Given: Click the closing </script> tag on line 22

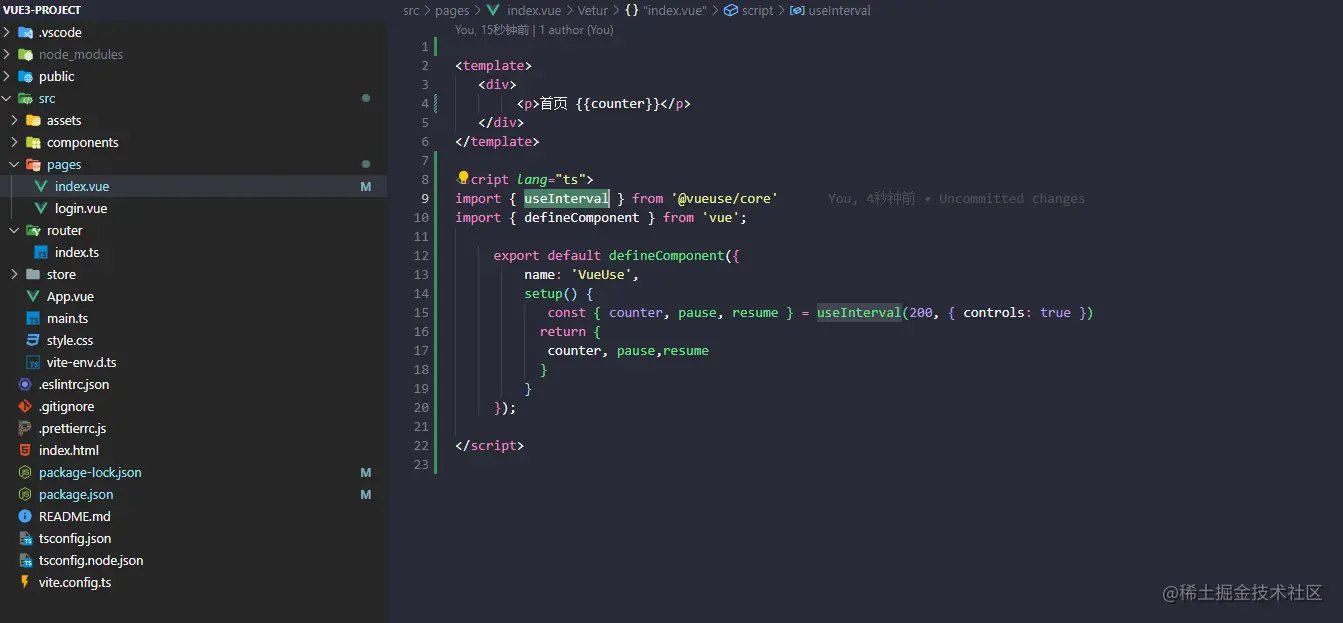Looking at the screenshot, I should click(x=489, y=446).
